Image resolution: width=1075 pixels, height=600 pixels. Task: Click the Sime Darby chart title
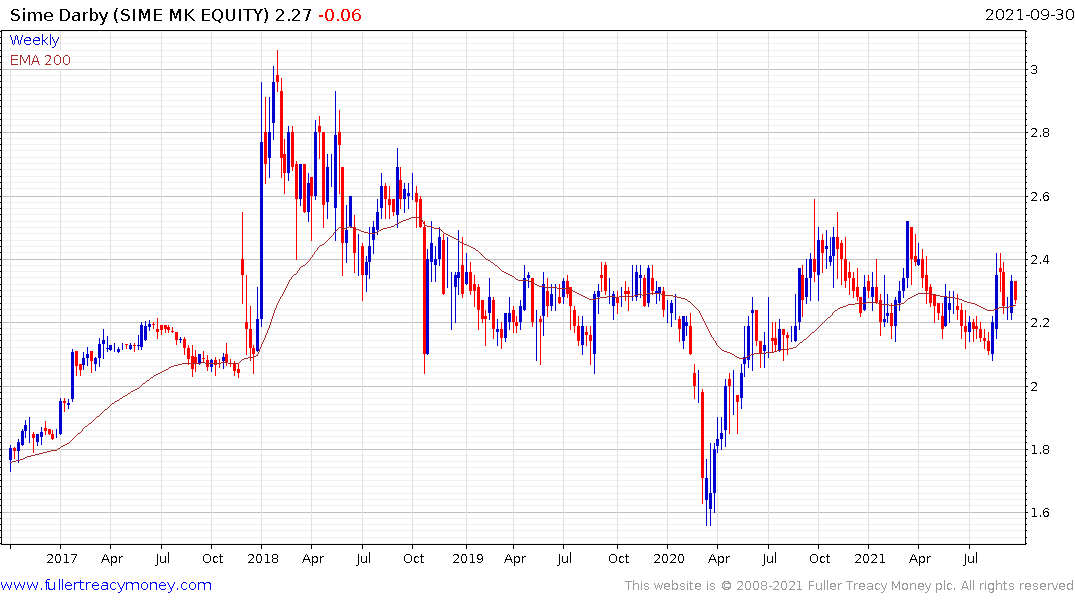(x=160, y=15)
